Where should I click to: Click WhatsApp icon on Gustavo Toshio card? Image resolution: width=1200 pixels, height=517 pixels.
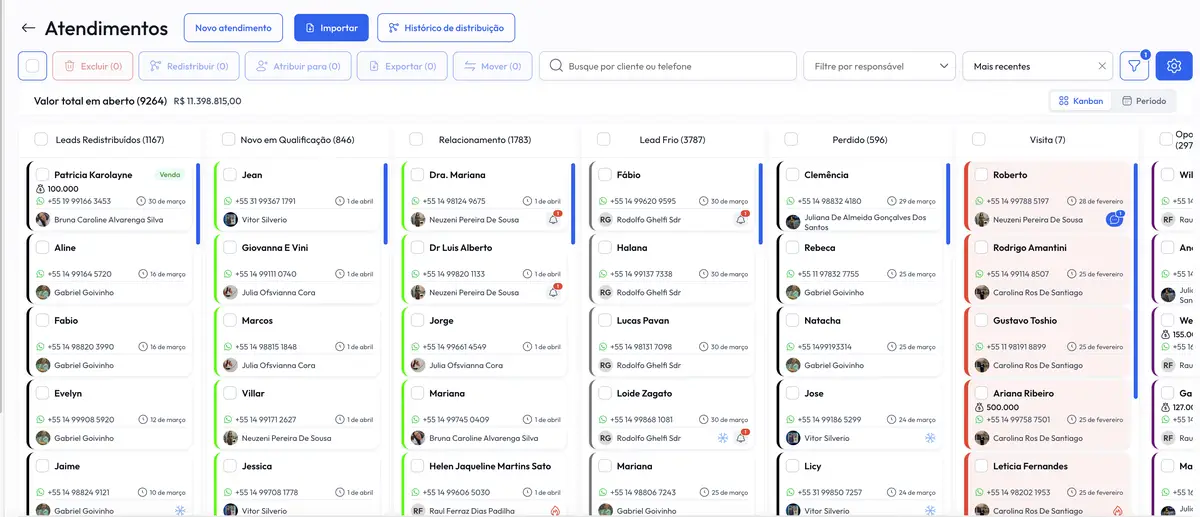point(980,347)
